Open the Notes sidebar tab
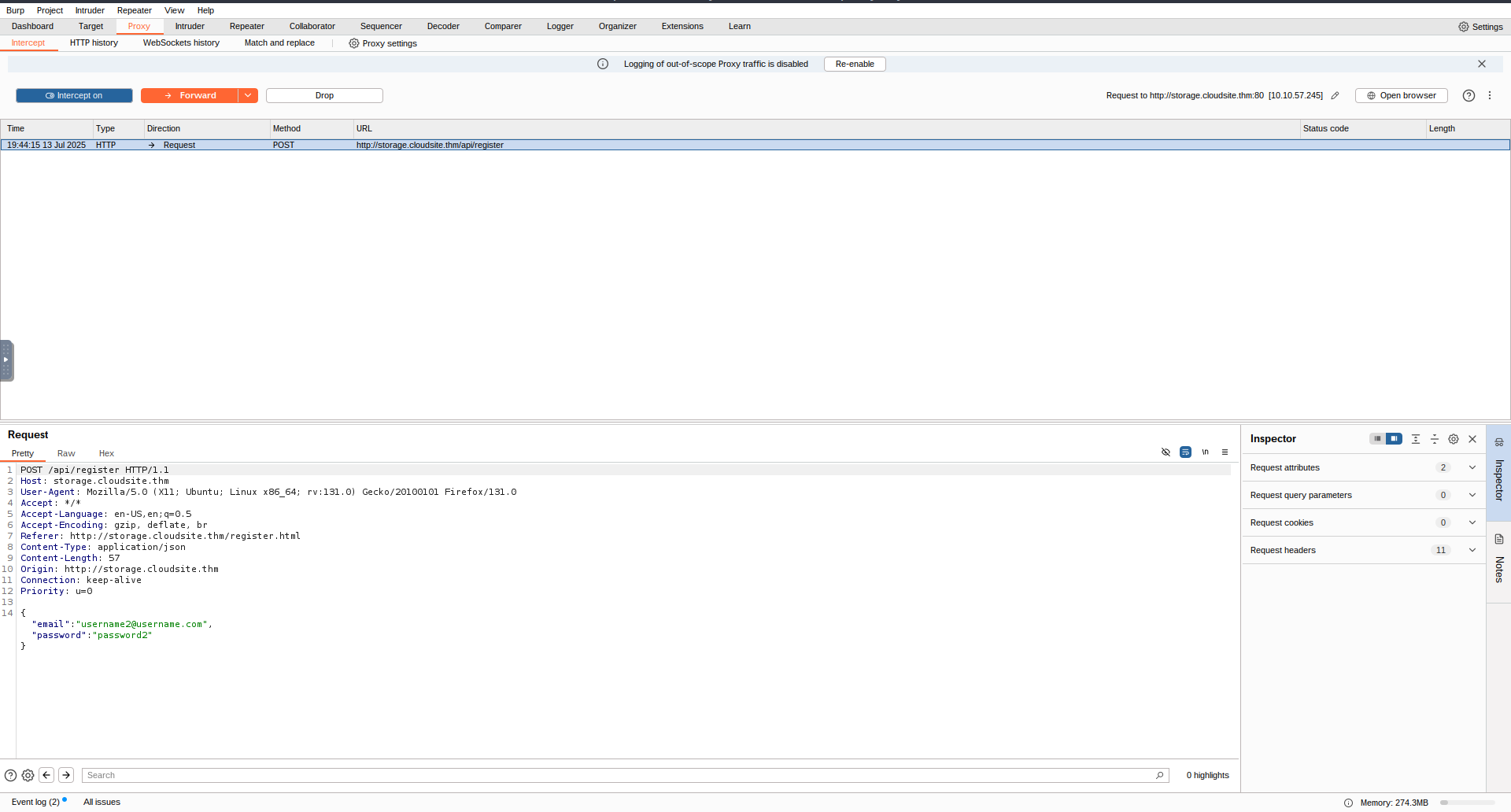The width and height of the screenshot is (1511, 812). [x=1499, y=562]
